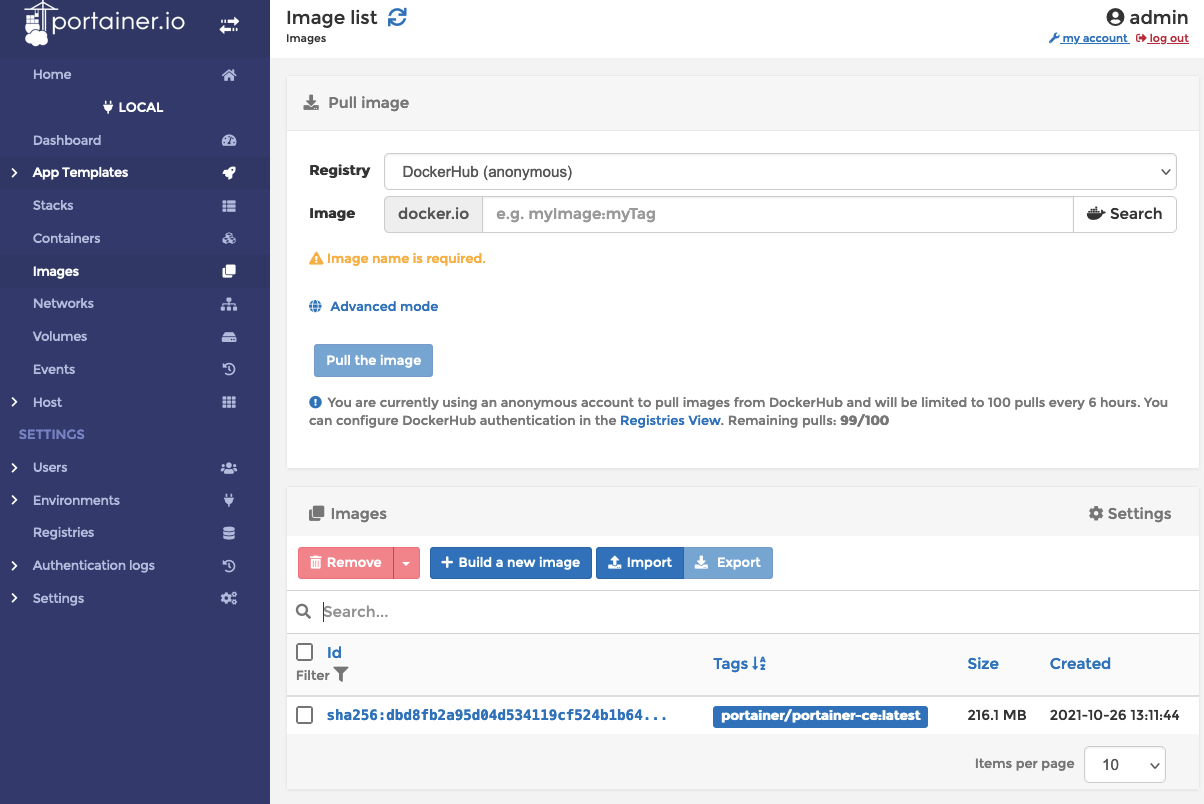
Task: Expand the Settings sidebar section chevron
Action: (x=15, y=599)
